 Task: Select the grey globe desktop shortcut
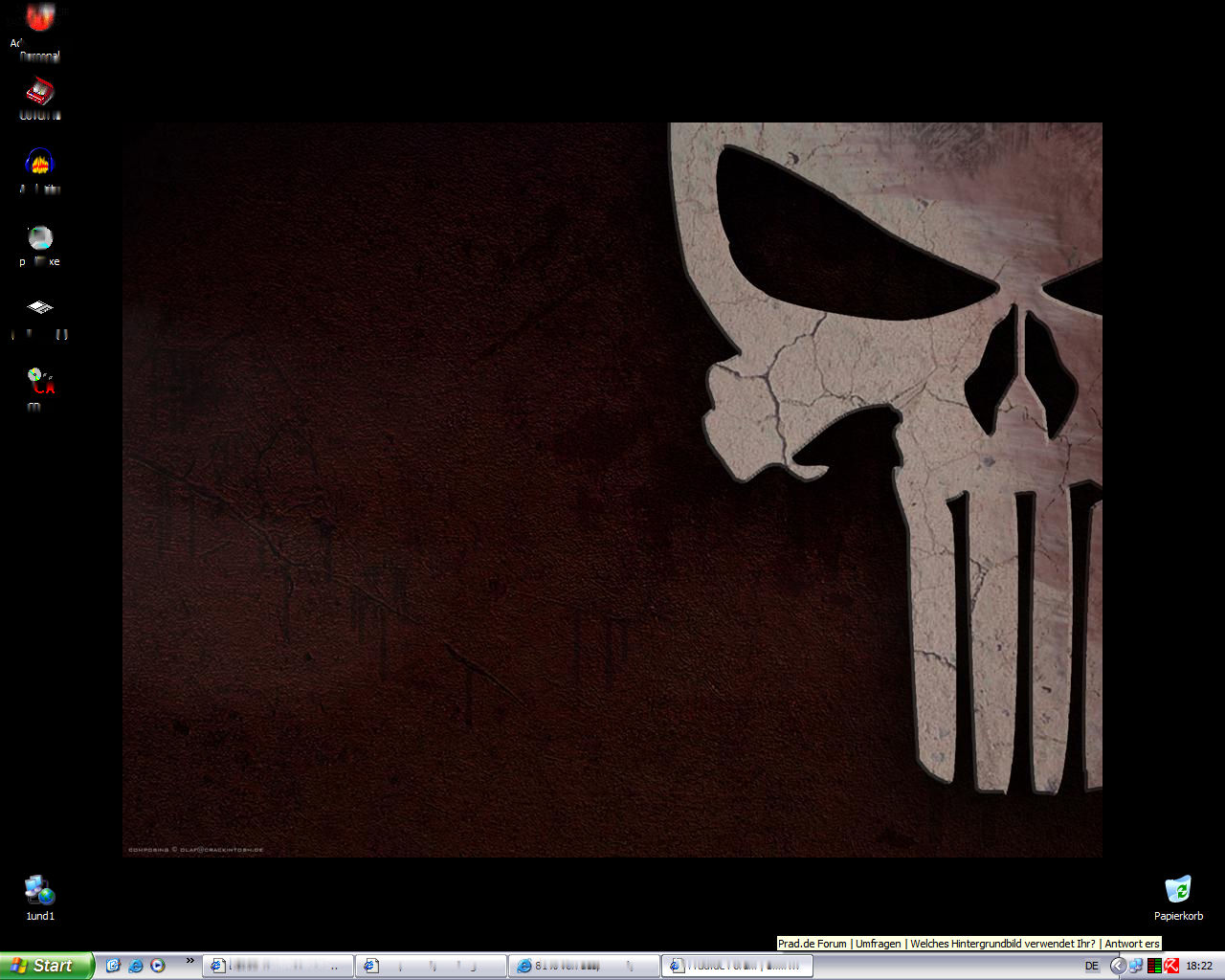click(39, 237)
